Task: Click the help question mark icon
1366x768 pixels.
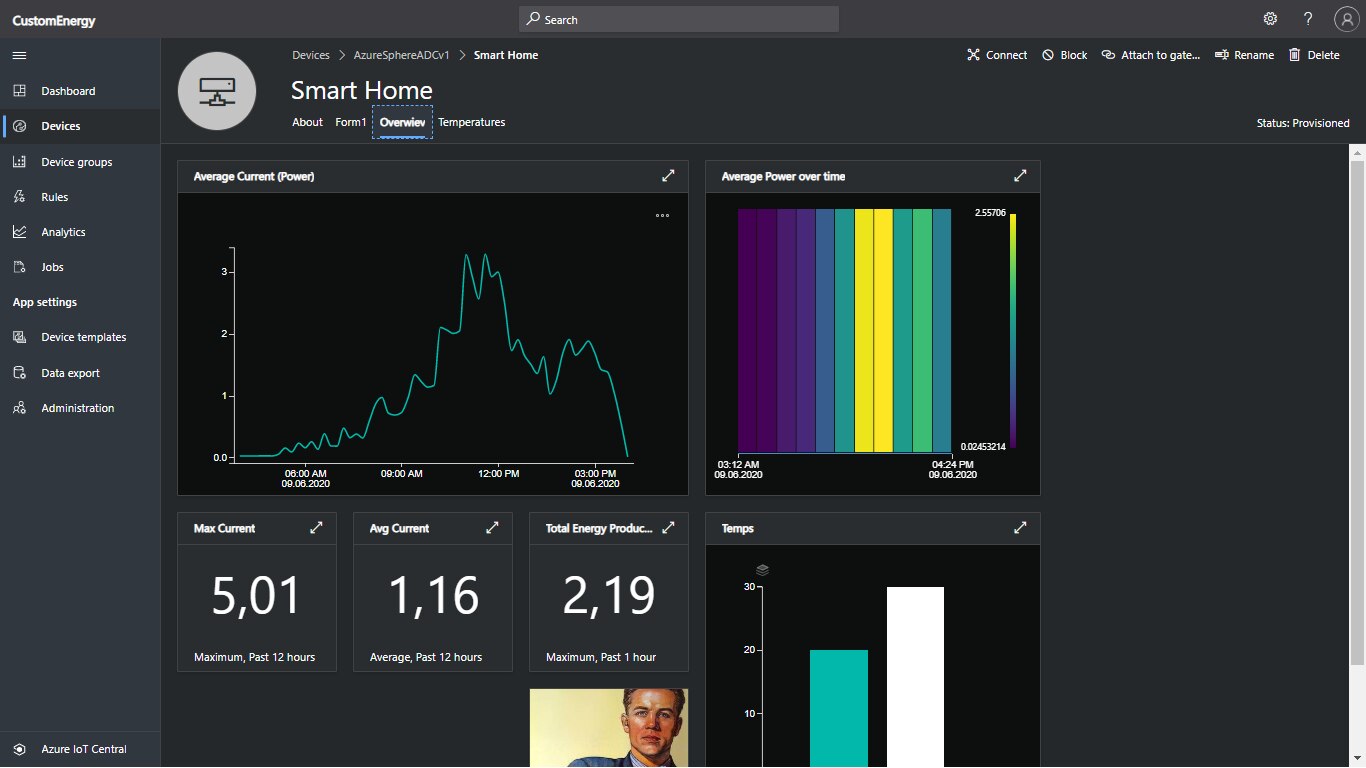Action: (1308, 19)
